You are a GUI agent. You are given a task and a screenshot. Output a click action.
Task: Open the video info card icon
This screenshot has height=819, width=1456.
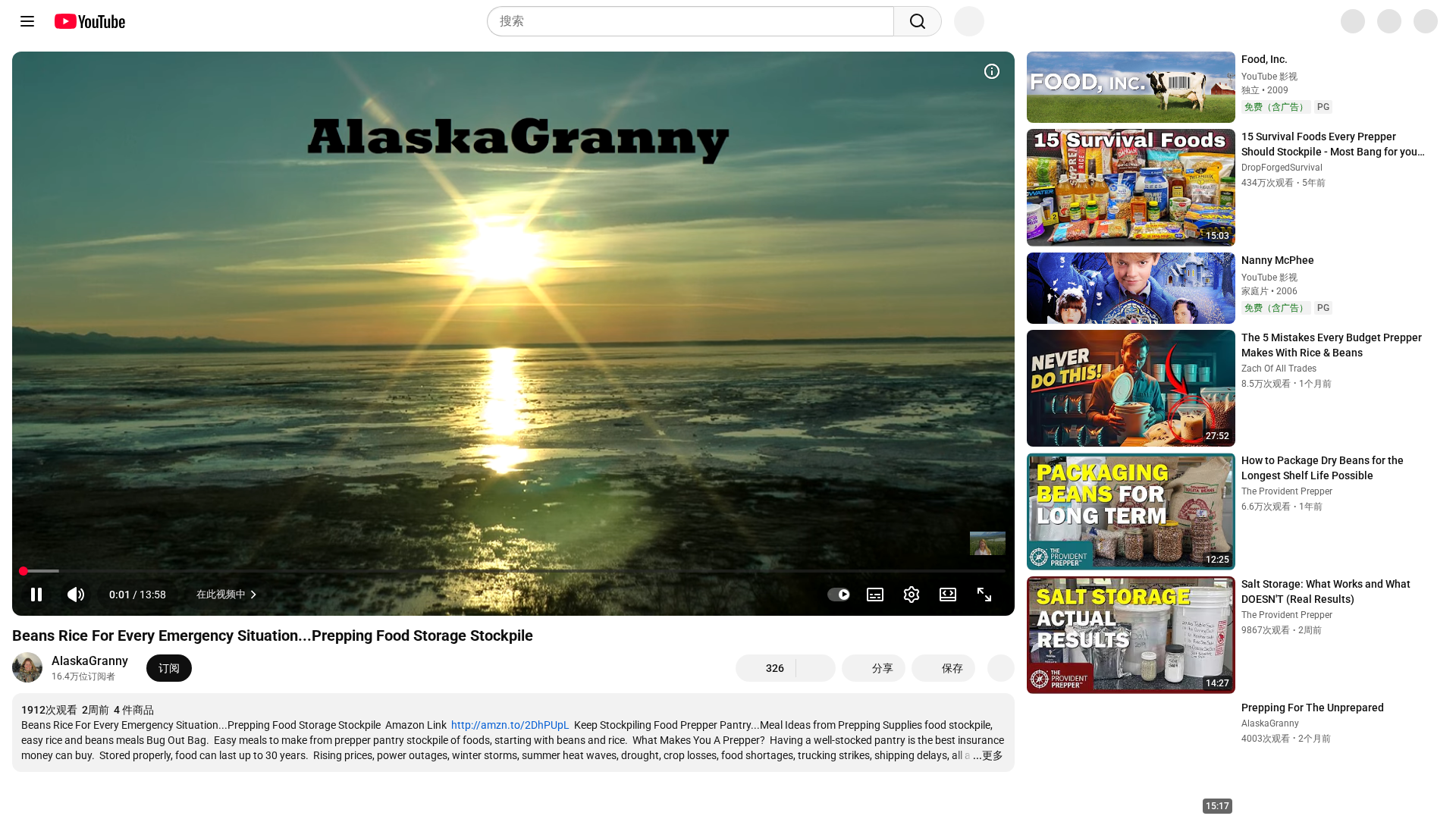(992, 71)
